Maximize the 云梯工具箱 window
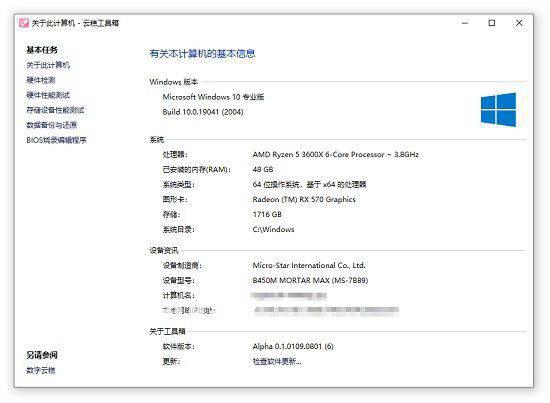550x403 pixels. 492,23
